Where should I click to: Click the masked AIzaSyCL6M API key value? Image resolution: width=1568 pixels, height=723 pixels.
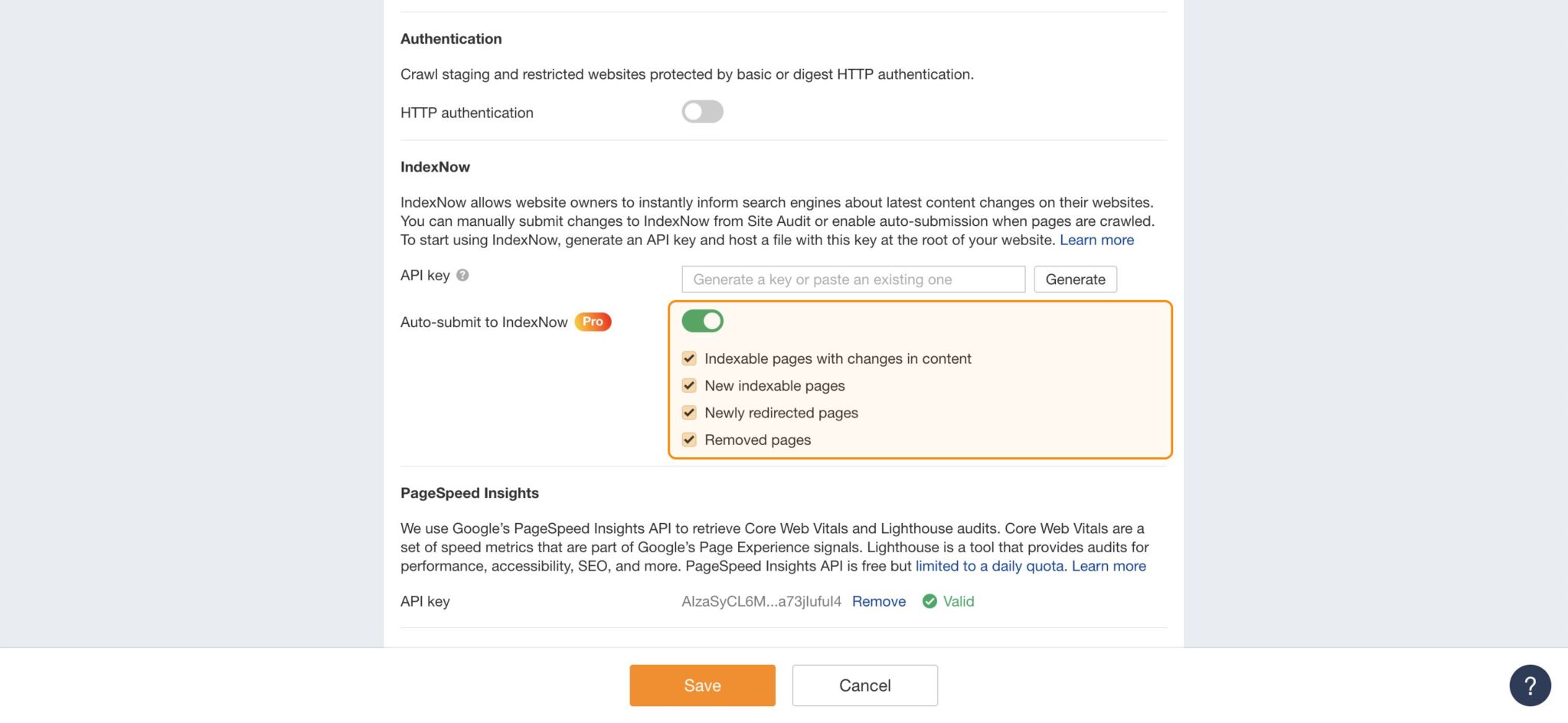point(760,601)
